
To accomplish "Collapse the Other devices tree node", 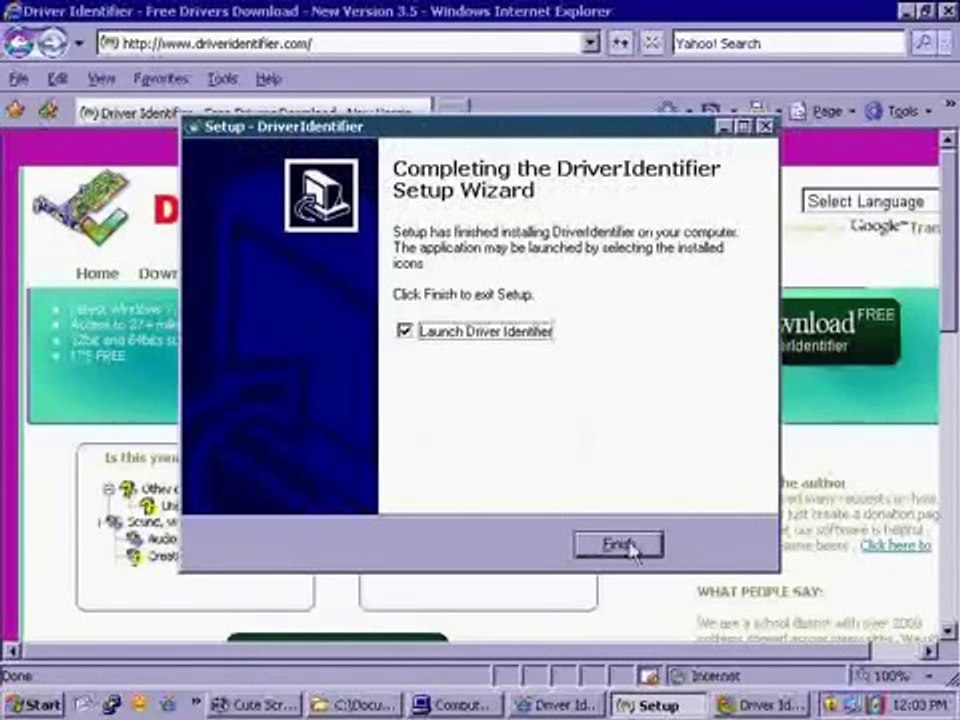I will pos(108,489).
